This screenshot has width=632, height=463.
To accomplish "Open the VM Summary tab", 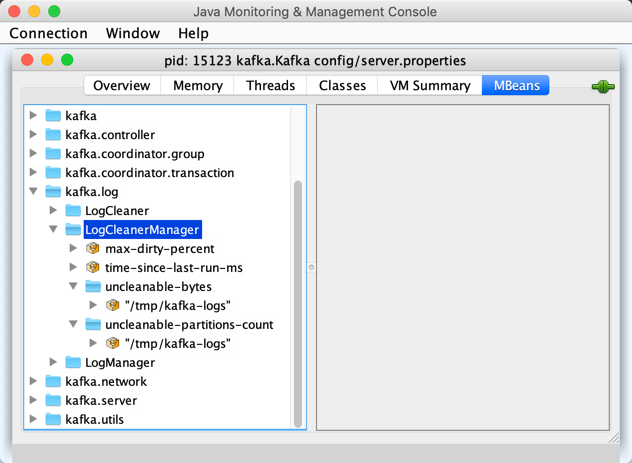I will pyautogui.click(x=430, y=86).
